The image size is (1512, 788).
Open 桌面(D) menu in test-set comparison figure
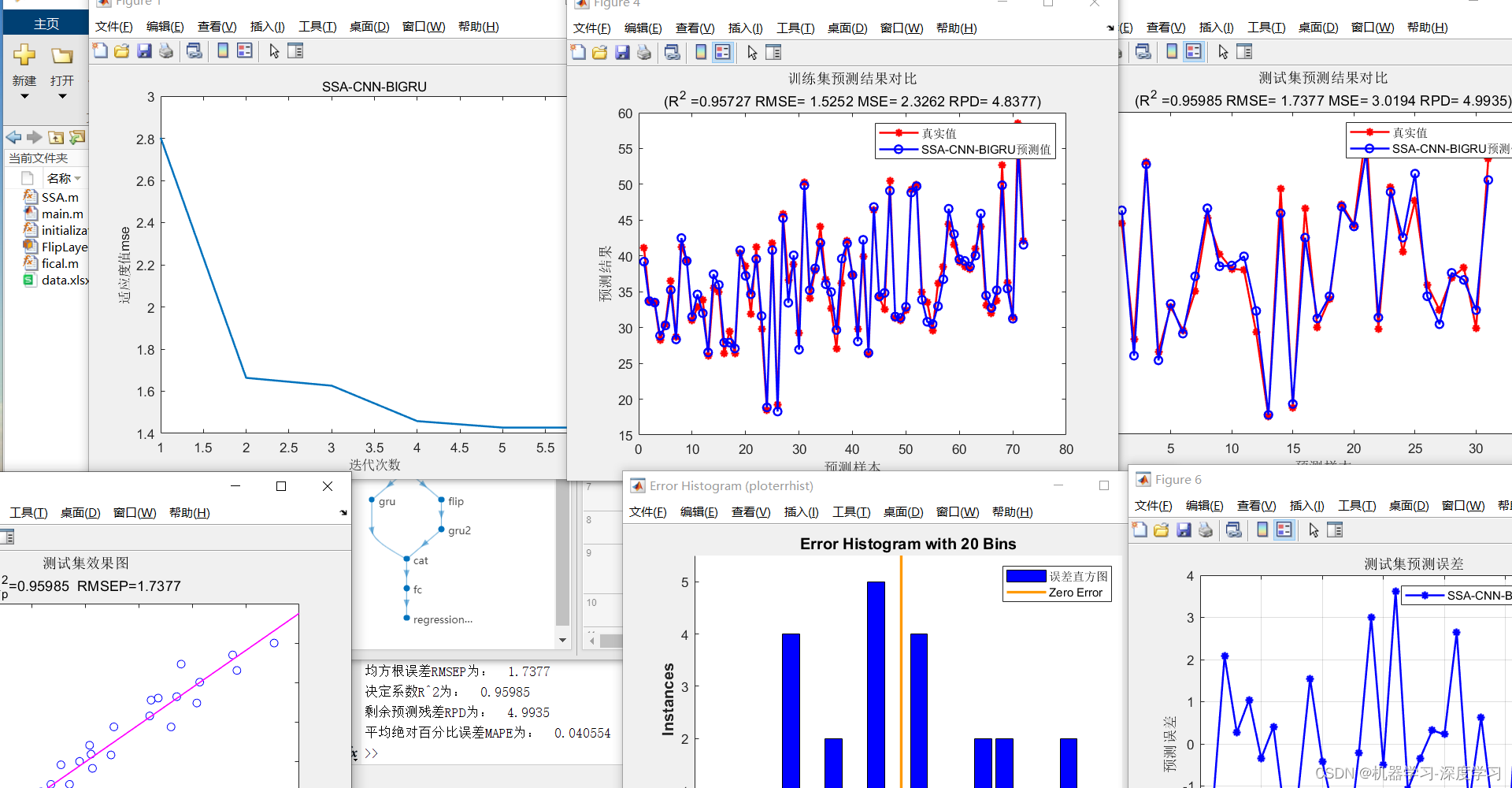pos(1318,28)
